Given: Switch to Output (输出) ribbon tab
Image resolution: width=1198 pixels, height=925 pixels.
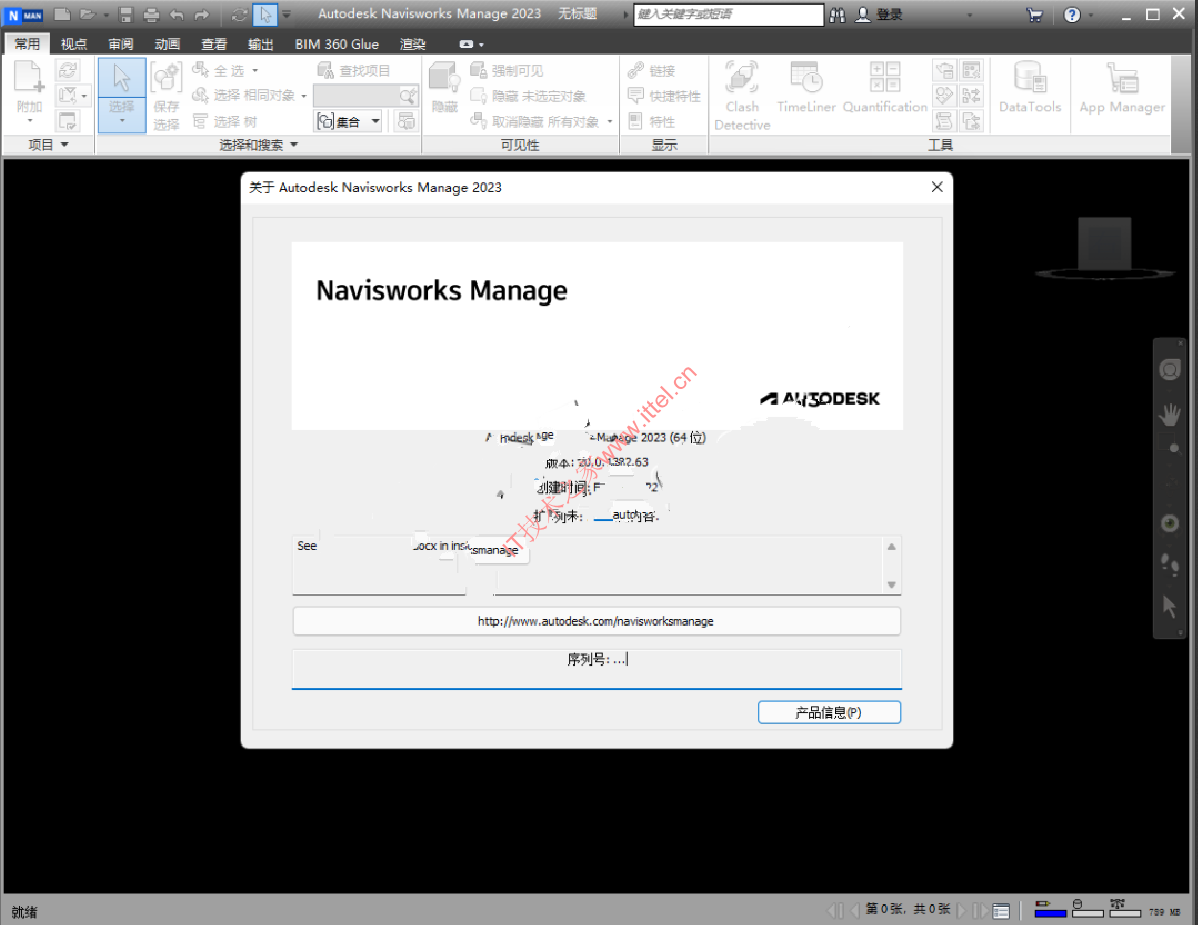Looking at the screenshot, I should 261,44.
